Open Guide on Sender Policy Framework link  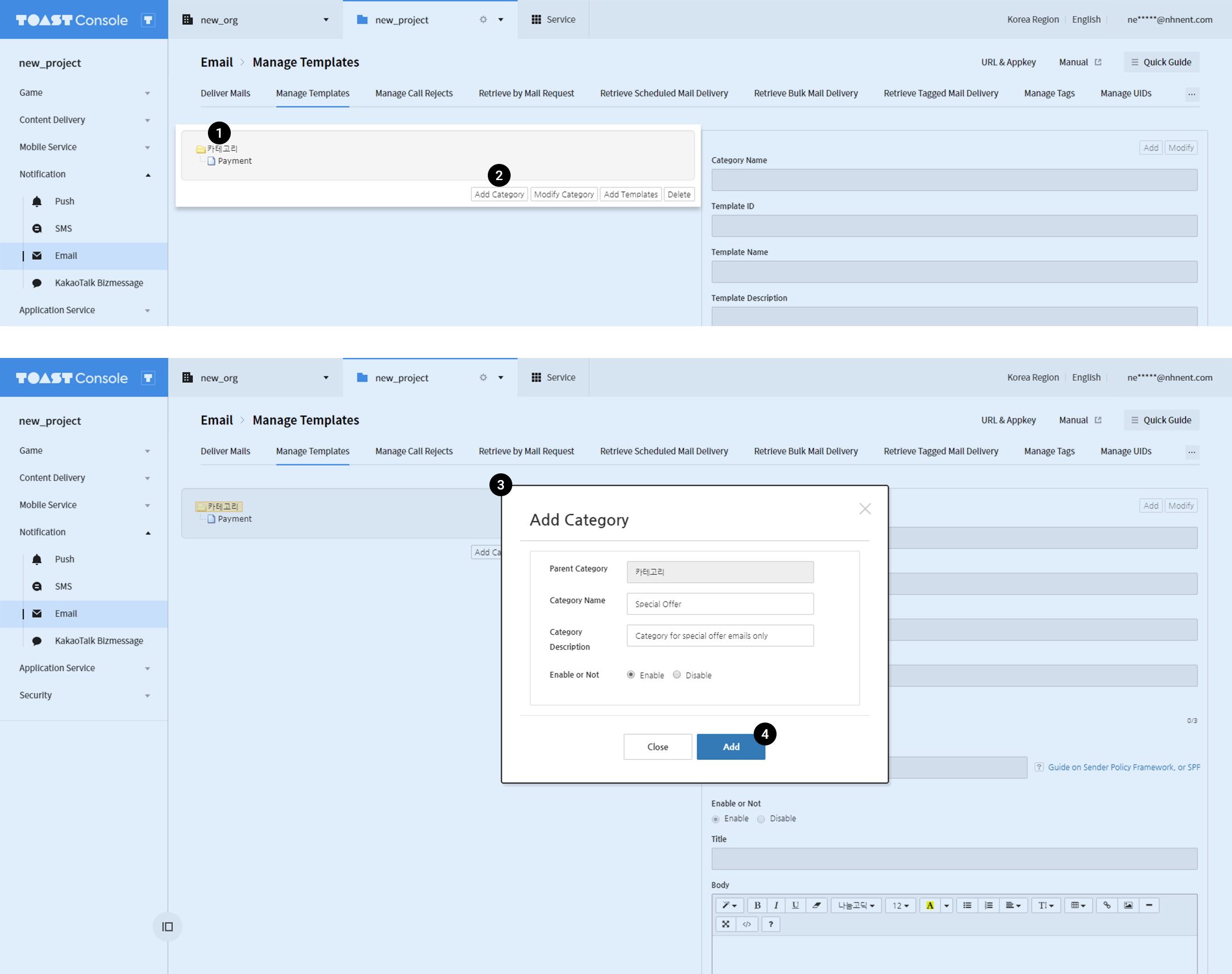(1124, 767)
